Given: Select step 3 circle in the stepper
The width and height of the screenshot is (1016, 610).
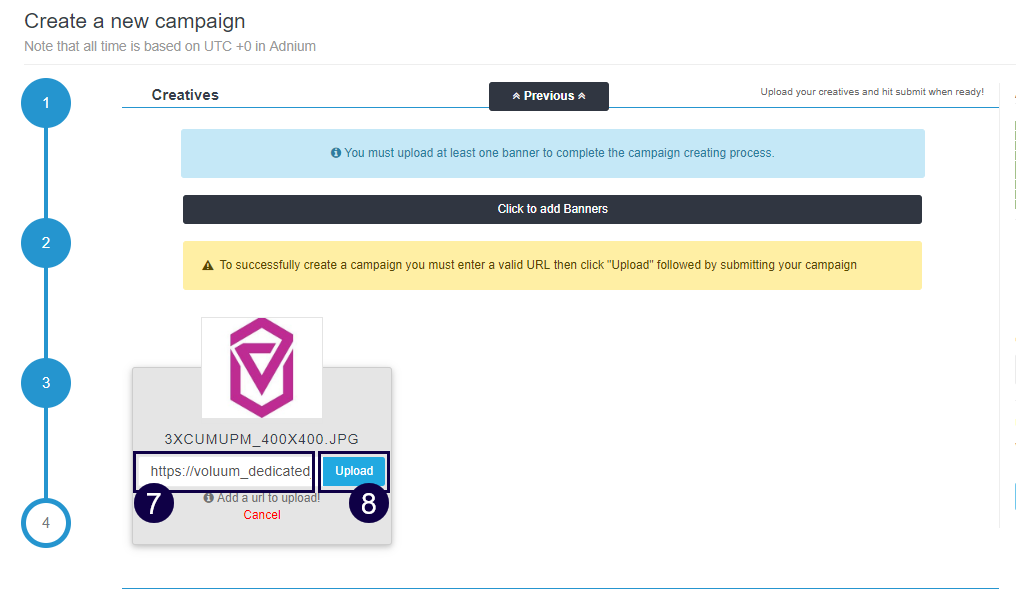Looking at the screenshot, I should click(45, 383).
